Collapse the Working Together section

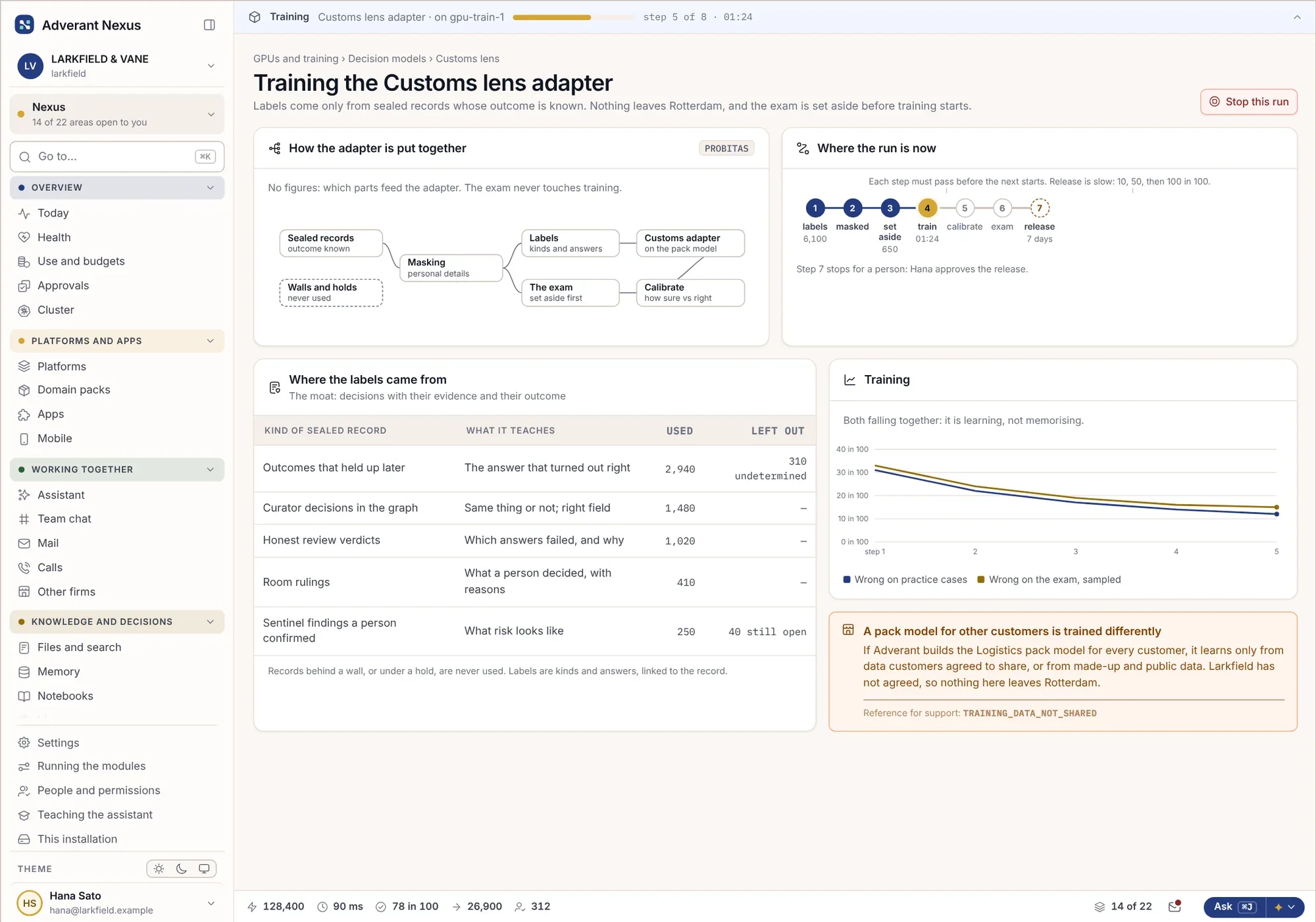coord(117,470)
